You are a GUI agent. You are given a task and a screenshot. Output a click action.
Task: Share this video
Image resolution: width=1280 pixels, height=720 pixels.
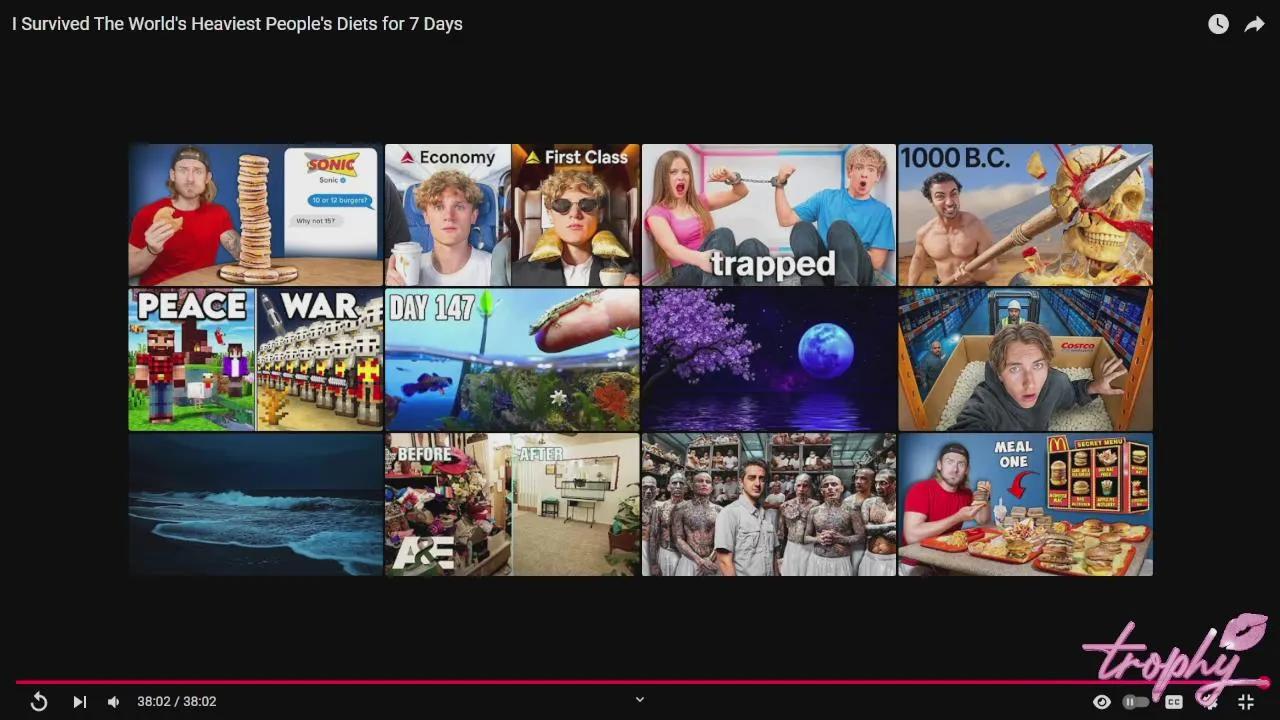point(1255,23)
